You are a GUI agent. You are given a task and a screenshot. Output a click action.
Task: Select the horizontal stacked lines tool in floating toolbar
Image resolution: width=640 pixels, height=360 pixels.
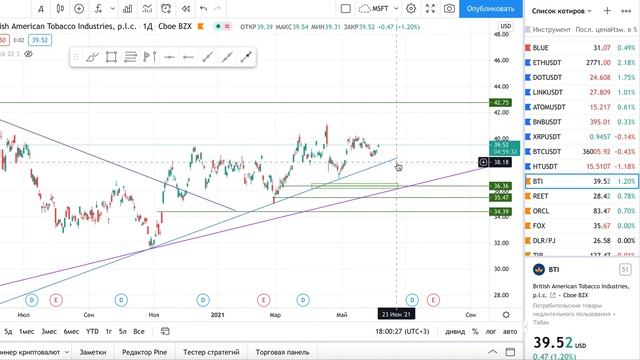pos(130,57)
